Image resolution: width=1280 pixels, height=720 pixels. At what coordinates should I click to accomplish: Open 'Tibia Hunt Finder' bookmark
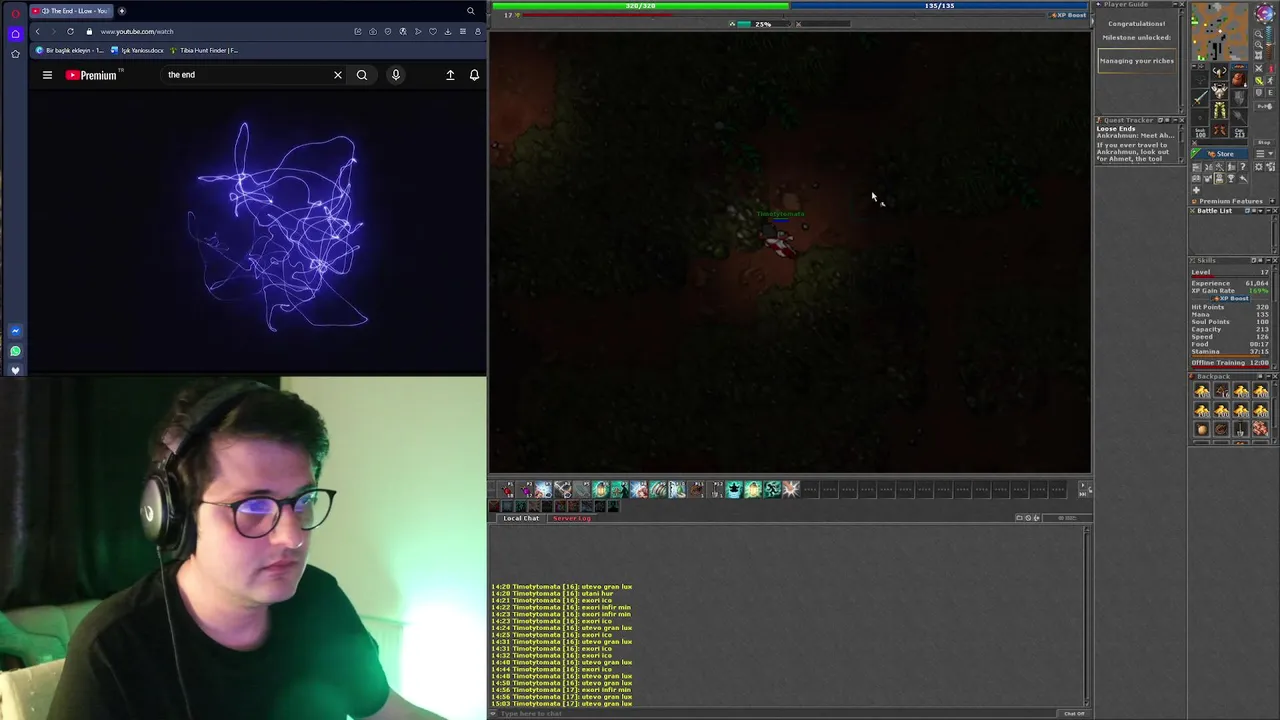click(x=205, y=50)
